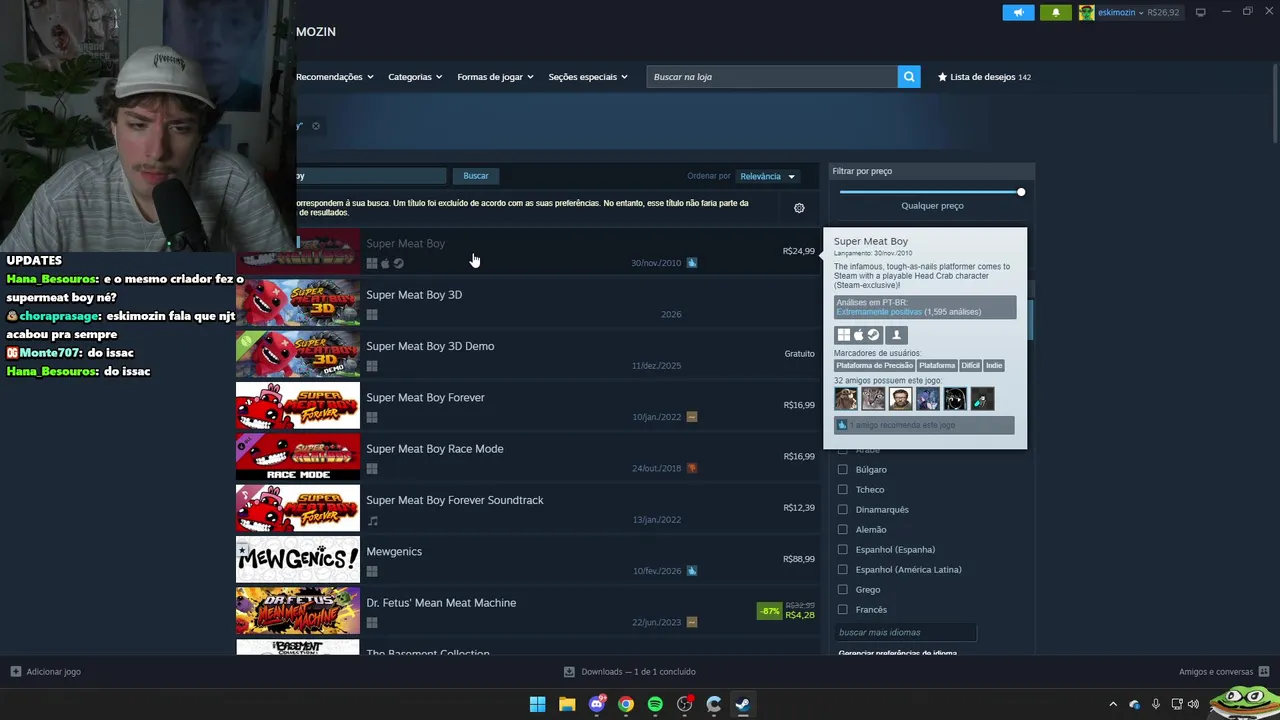Check the Espanhol (América Latina) filter
The height and width of the screenshot is (720, 1280).
(x=842, y=569)
